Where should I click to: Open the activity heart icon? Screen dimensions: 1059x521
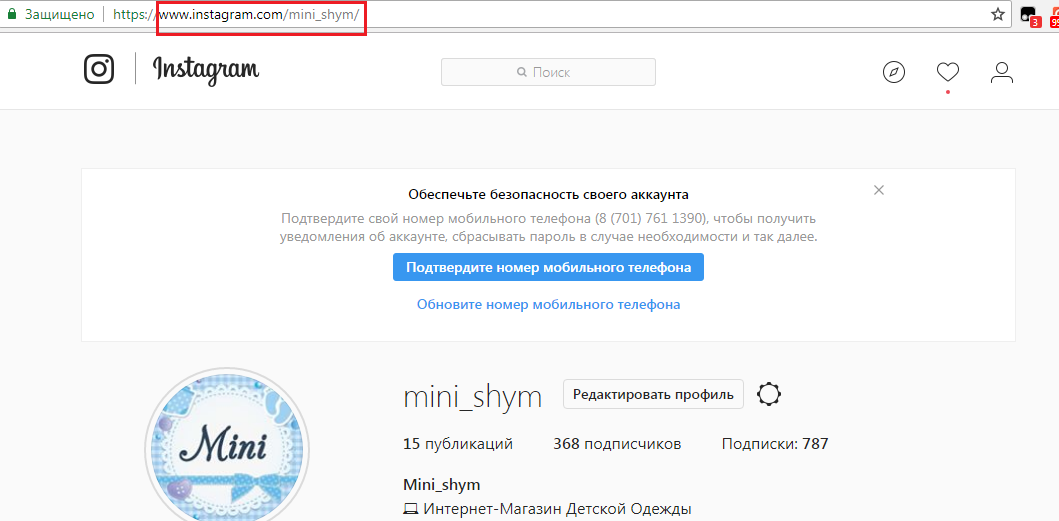(948, 72)
